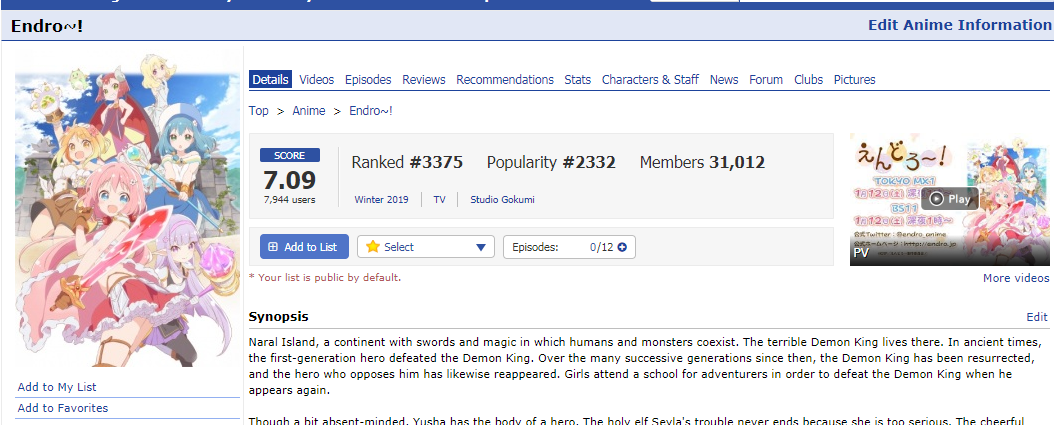Open the Forum tab
The height and width of the screenshot is (425, 1054).
766,79
